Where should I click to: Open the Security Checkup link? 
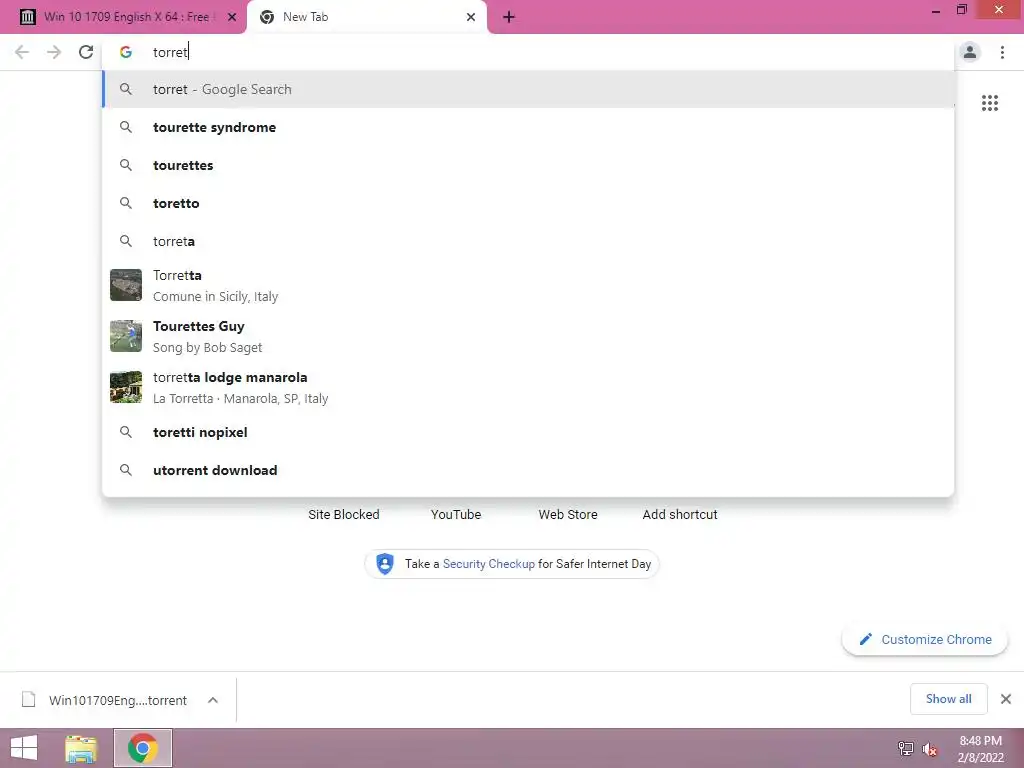[x=488, y=564]
